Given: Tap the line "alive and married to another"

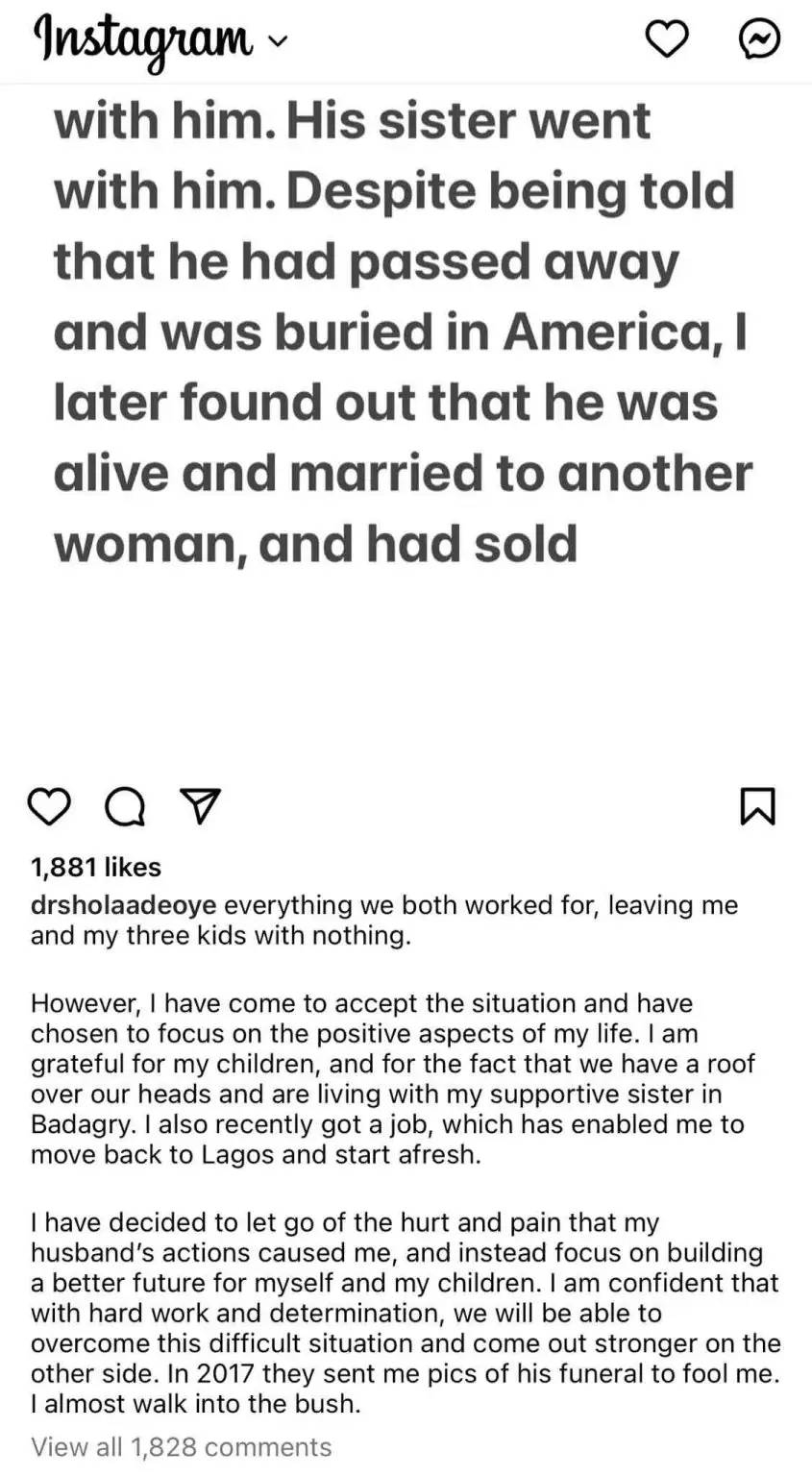Looking at the screenshot, I should pos(403,474).
